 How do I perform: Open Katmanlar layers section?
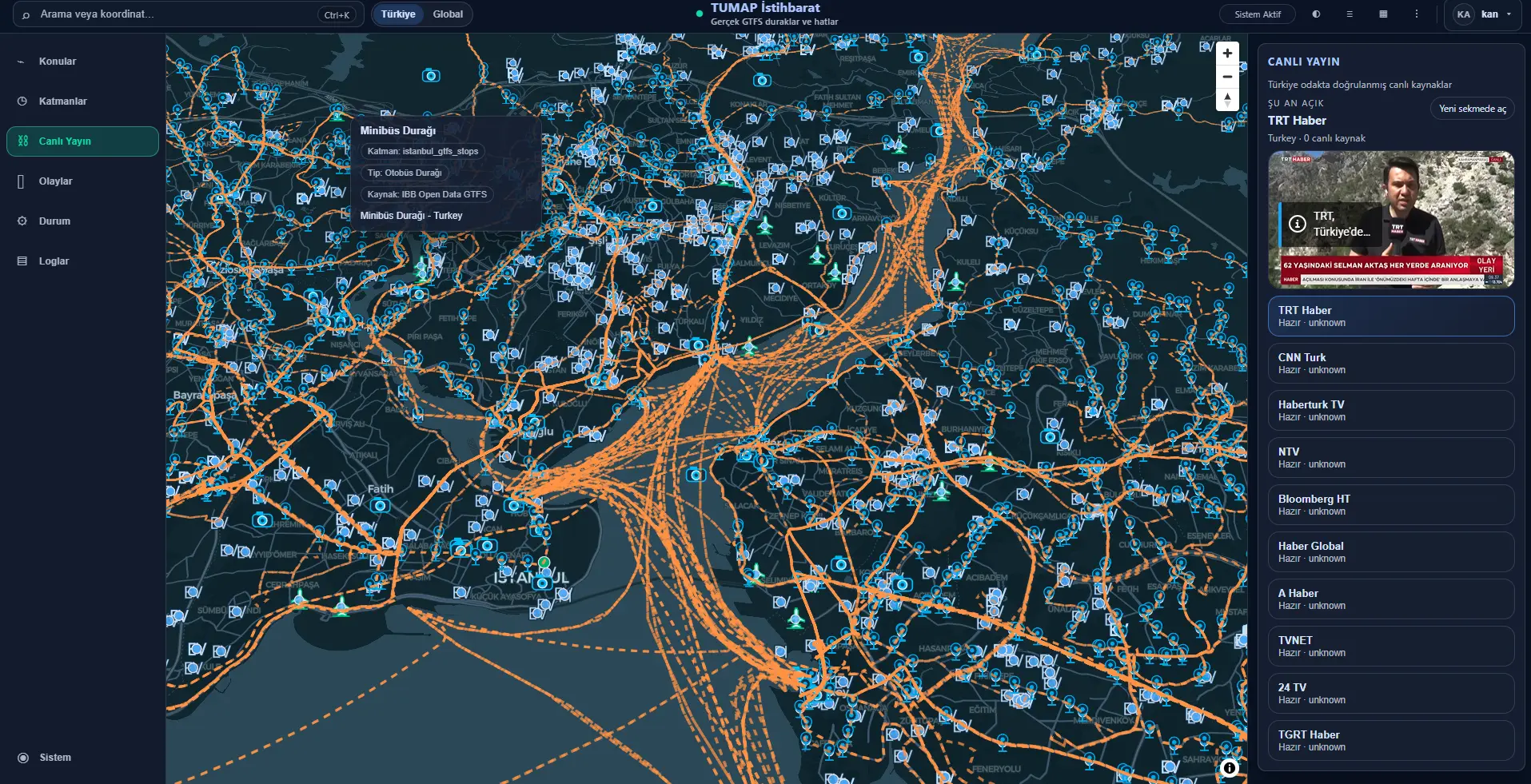[82, 101]
